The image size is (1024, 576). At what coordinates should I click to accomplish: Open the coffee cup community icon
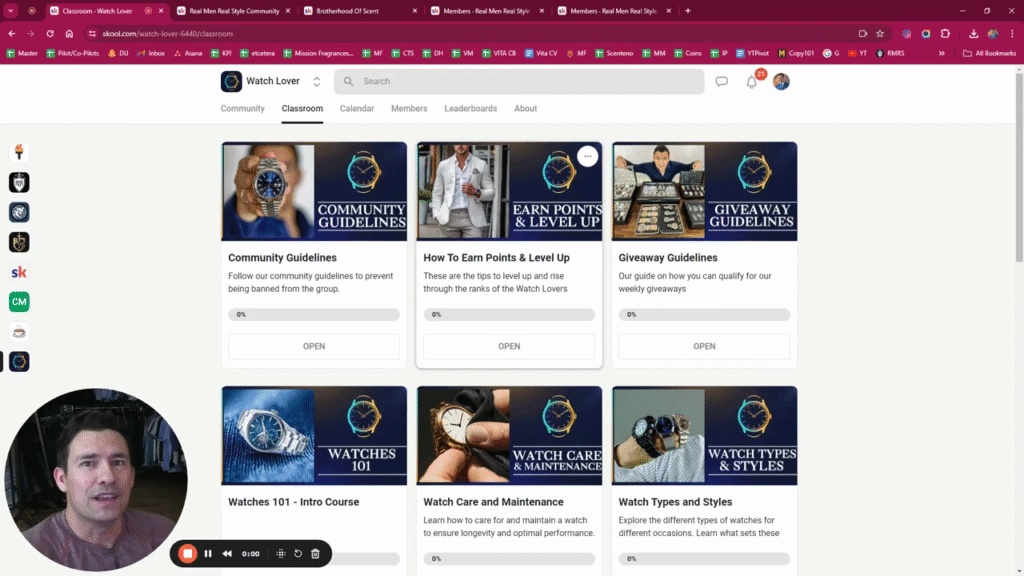(x=19, y=332)
